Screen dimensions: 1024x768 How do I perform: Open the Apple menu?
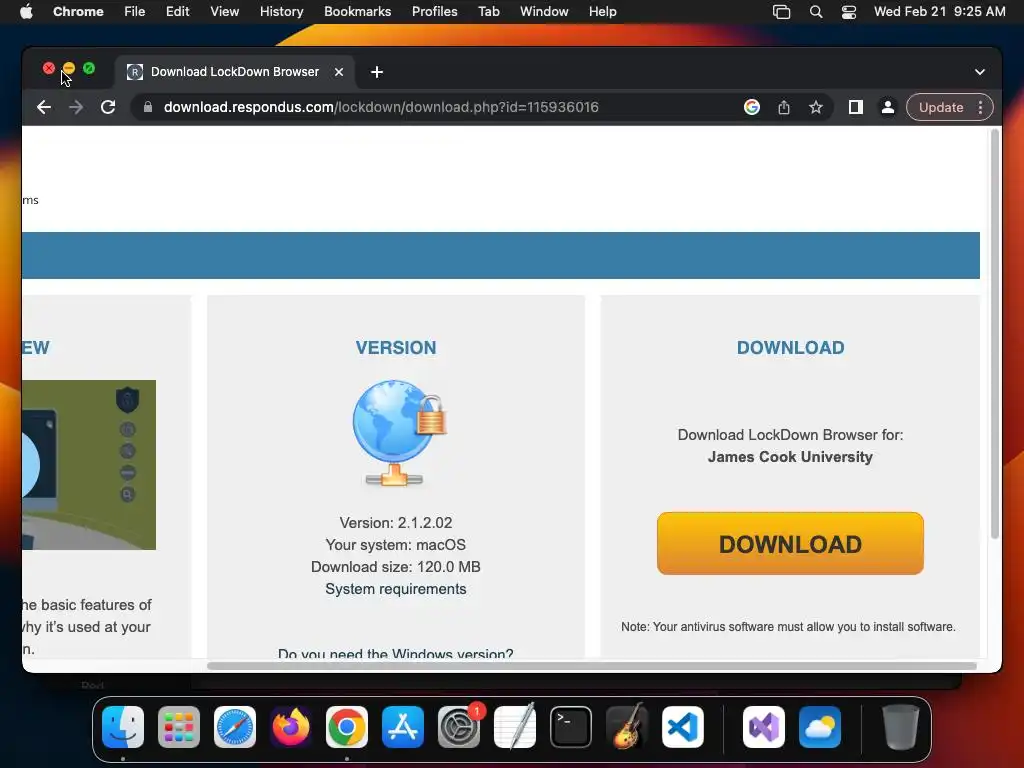[x=26, y=12]
